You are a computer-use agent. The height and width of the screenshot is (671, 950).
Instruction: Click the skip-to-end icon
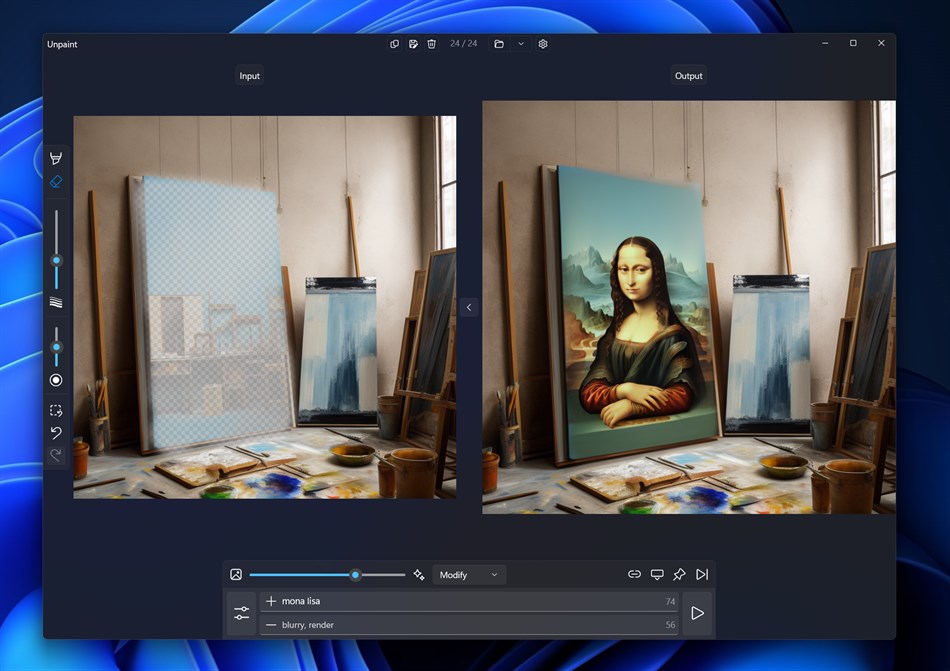pyautogui.click(x=702, y=574)
